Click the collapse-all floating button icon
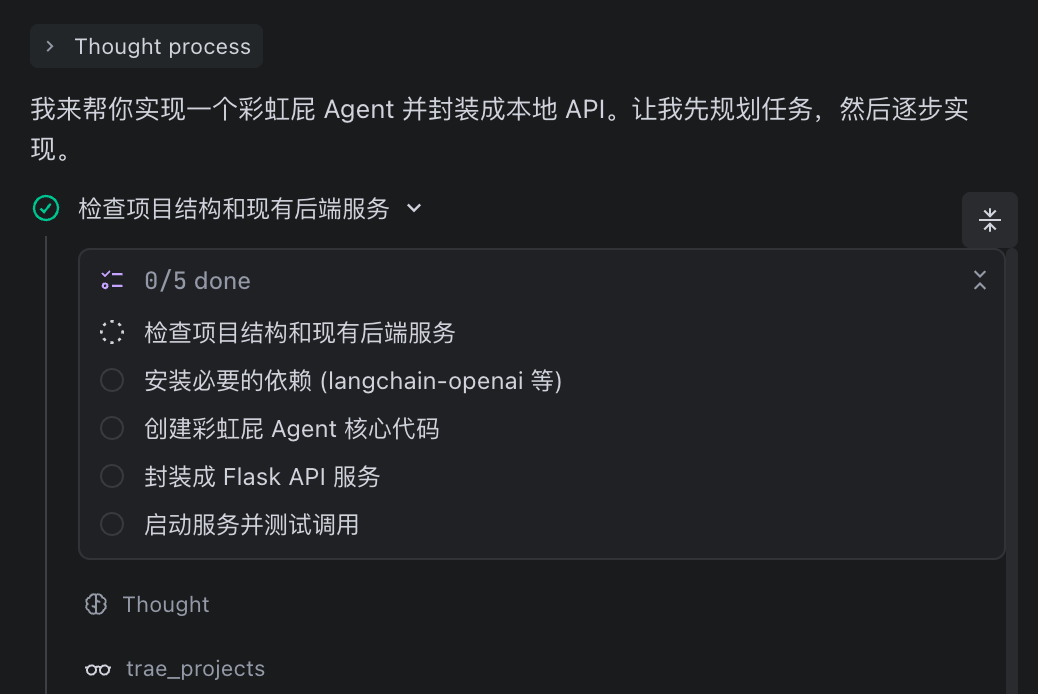Screen dimensions: 1038x694 click(990, 220)
